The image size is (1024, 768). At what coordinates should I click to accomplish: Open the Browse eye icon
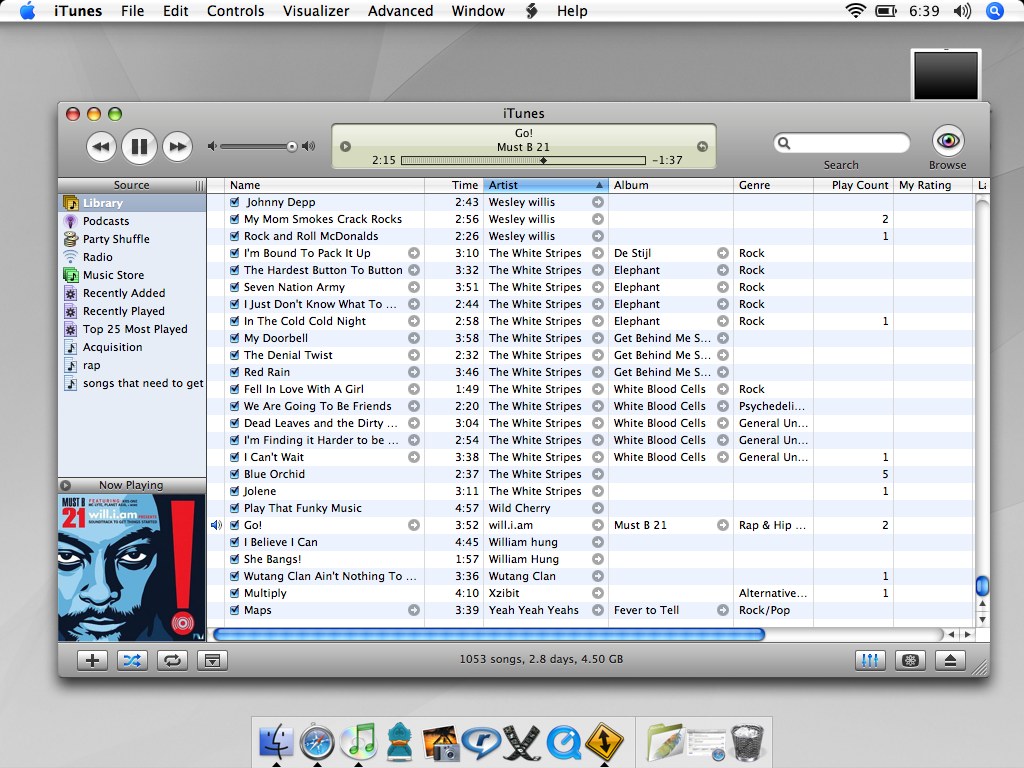[948, 140]
